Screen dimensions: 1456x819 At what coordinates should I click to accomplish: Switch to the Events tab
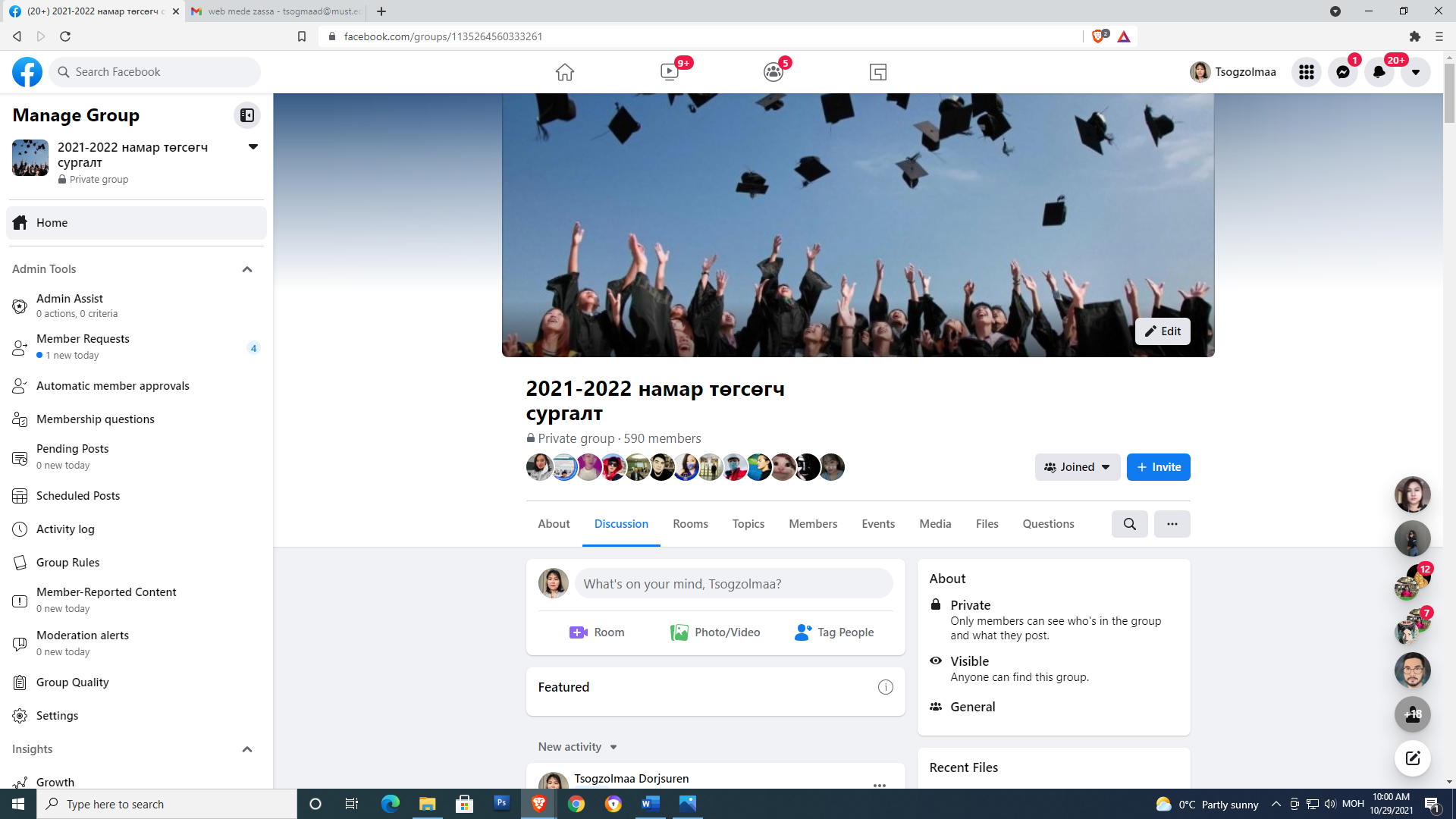click(x=878, y=524)
